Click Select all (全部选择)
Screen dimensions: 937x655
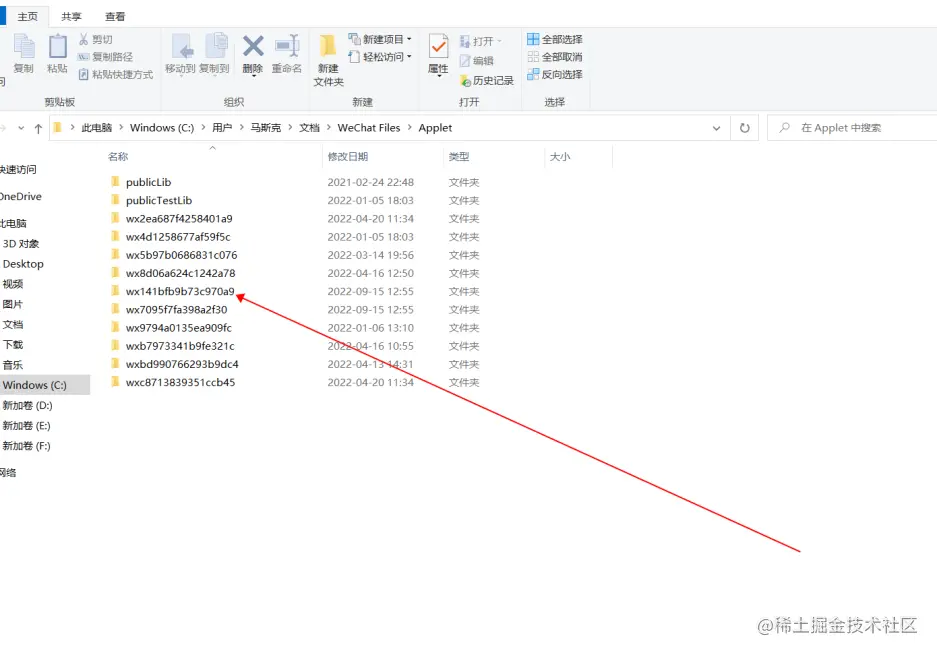pos(555,39)
